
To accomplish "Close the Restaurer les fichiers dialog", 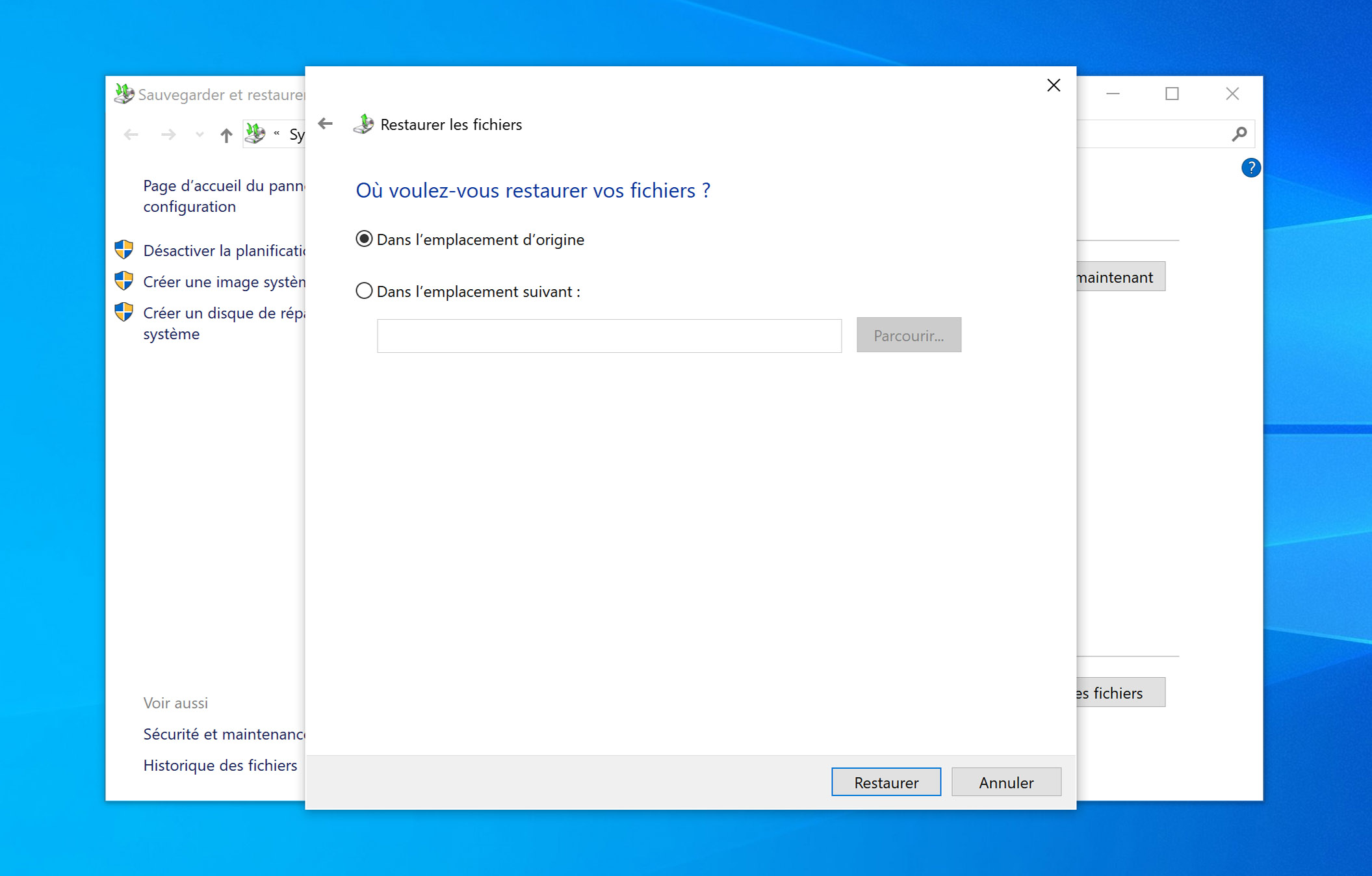I will [1054, 85].
